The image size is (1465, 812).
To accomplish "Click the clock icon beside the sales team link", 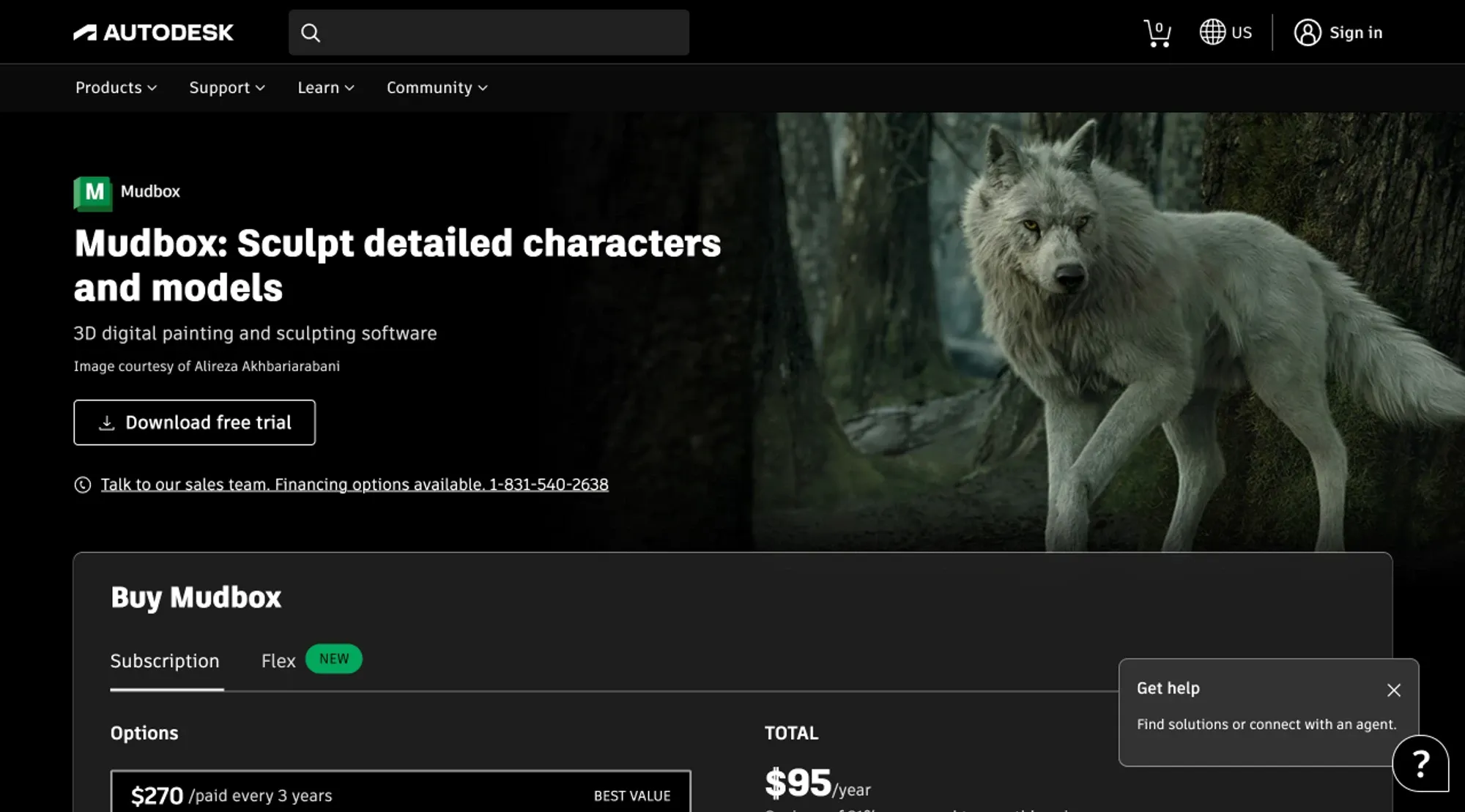I will (83, 485).
